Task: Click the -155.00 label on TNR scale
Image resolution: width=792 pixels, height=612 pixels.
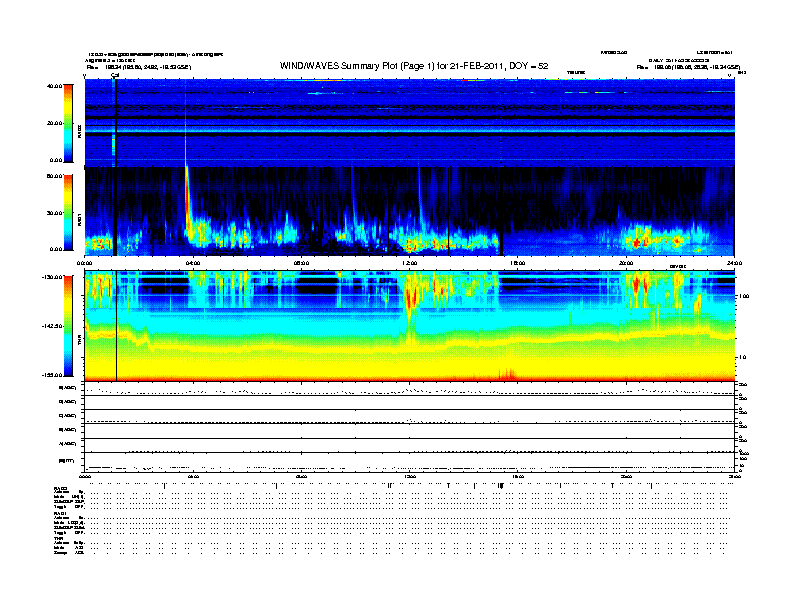Action: 52,375
